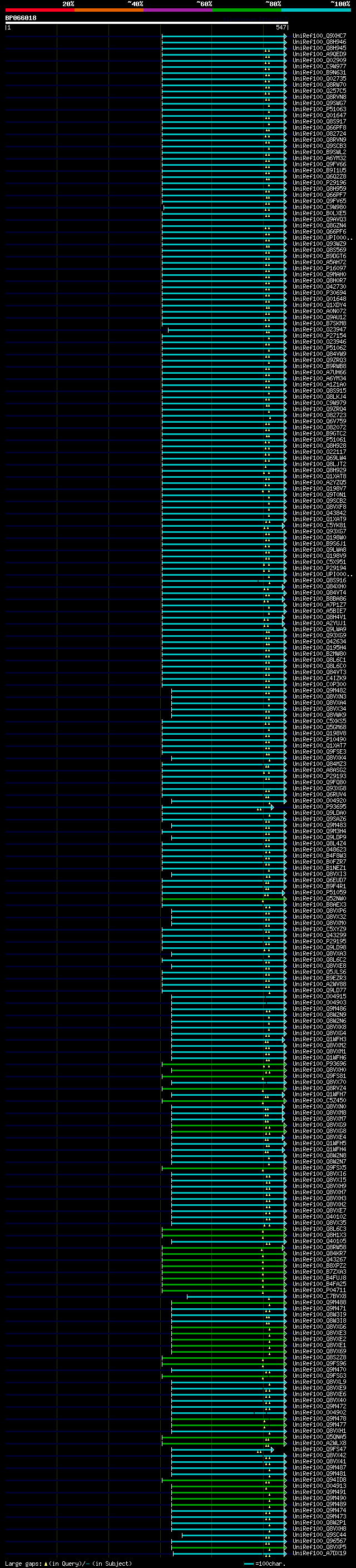Click the =100char. scale legend
The width and height of the screenshot is (356, 1568).
(264, 1564)
